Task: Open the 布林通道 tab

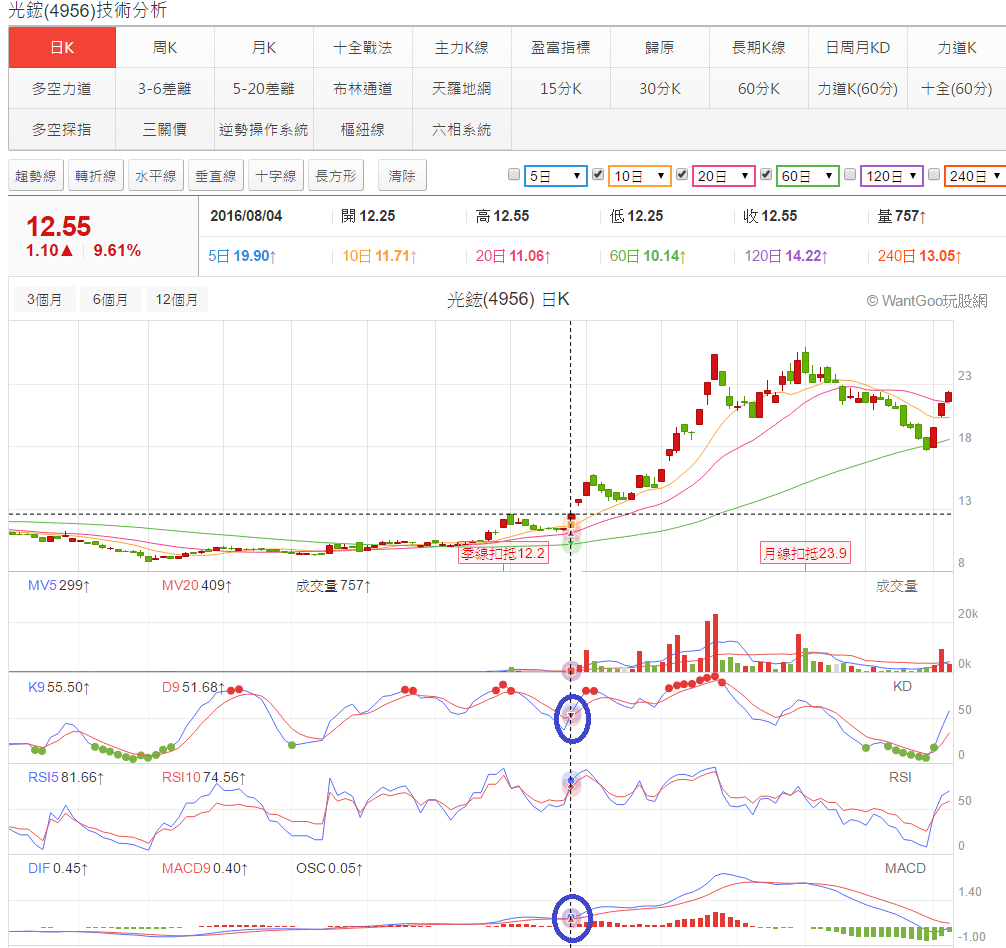Action: pyautogui.click(x=363, y=88)
